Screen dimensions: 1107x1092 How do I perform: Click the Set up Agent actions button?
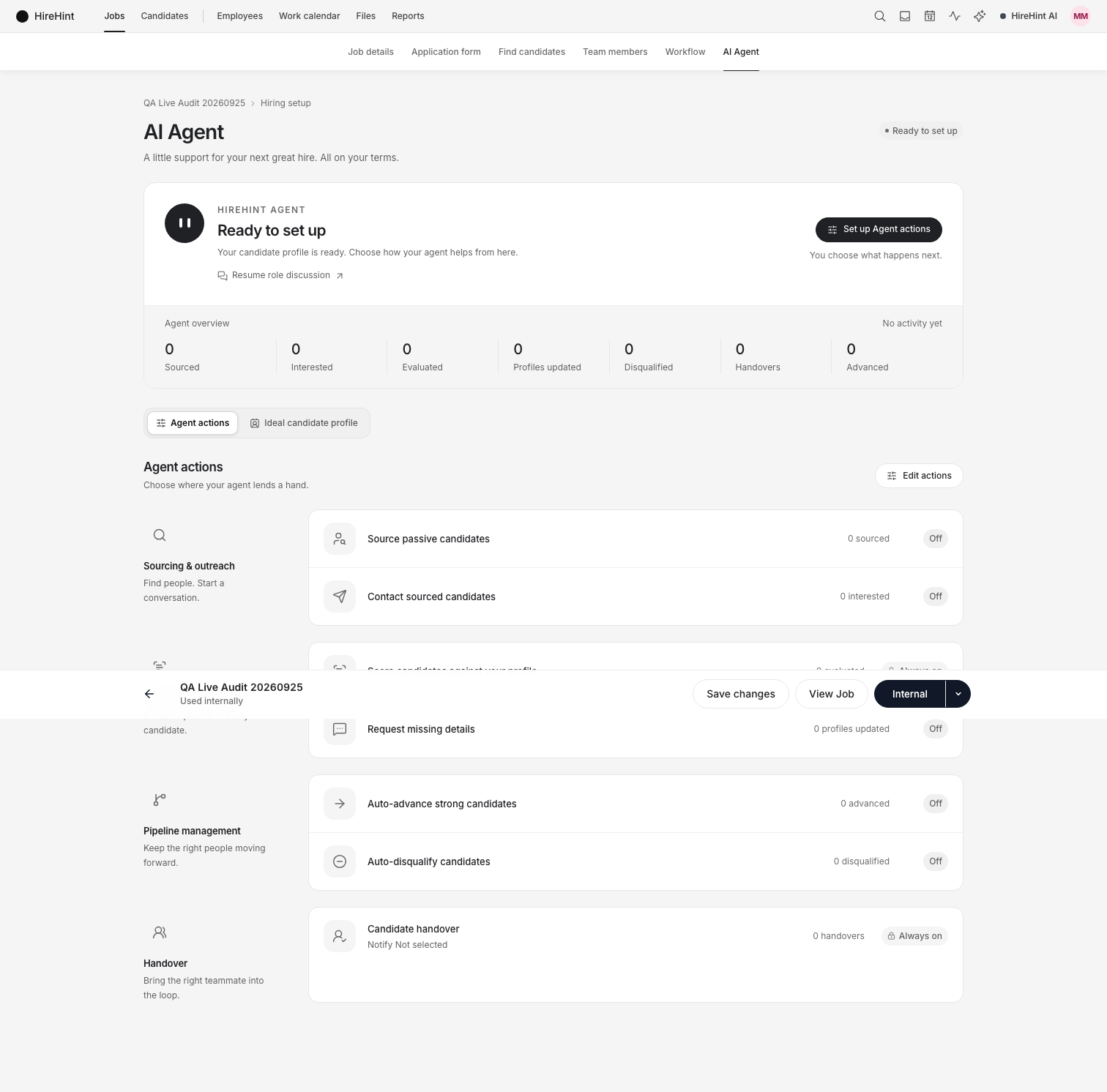click(879, 230)
